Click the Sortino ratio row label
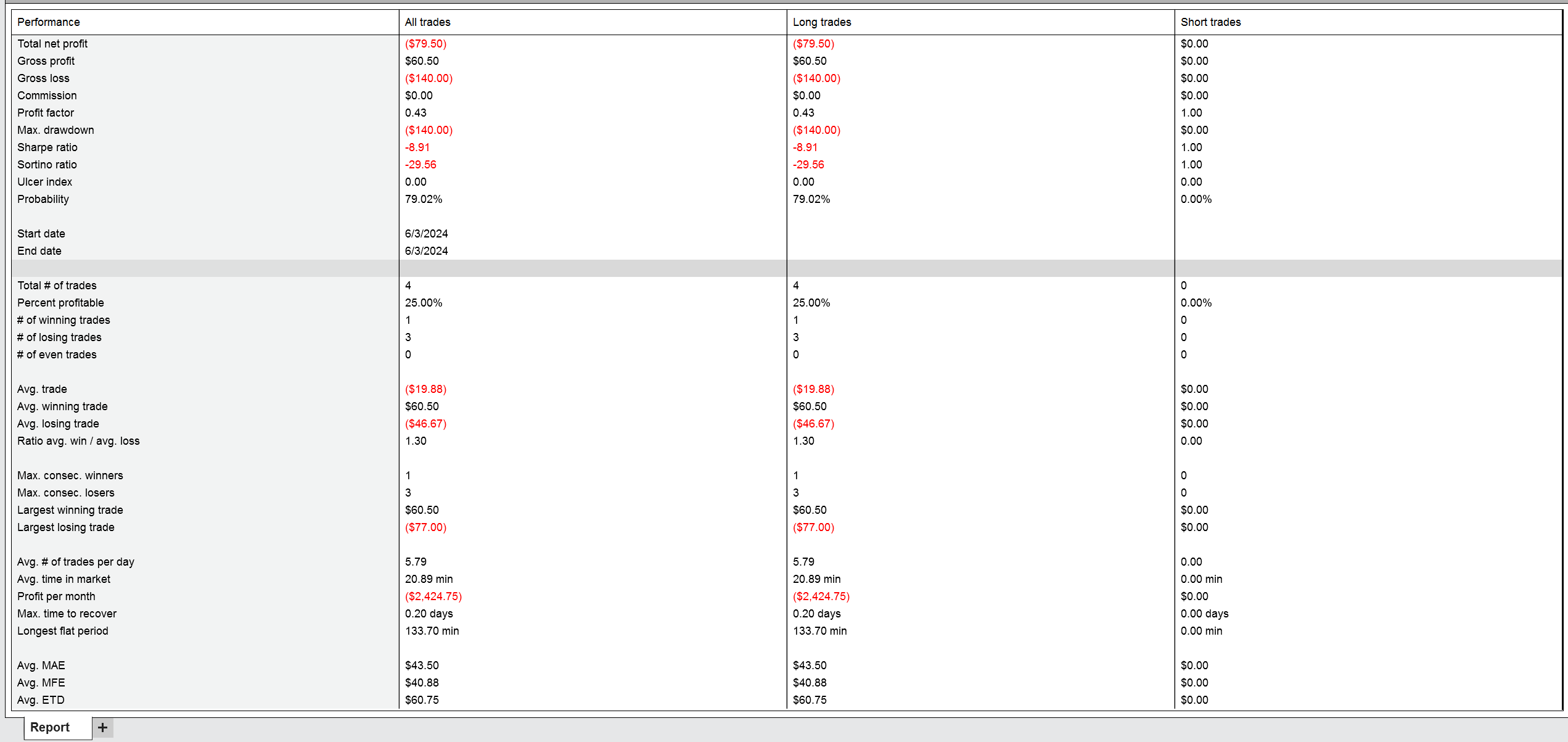1568x742 pixels. [47, 165]
